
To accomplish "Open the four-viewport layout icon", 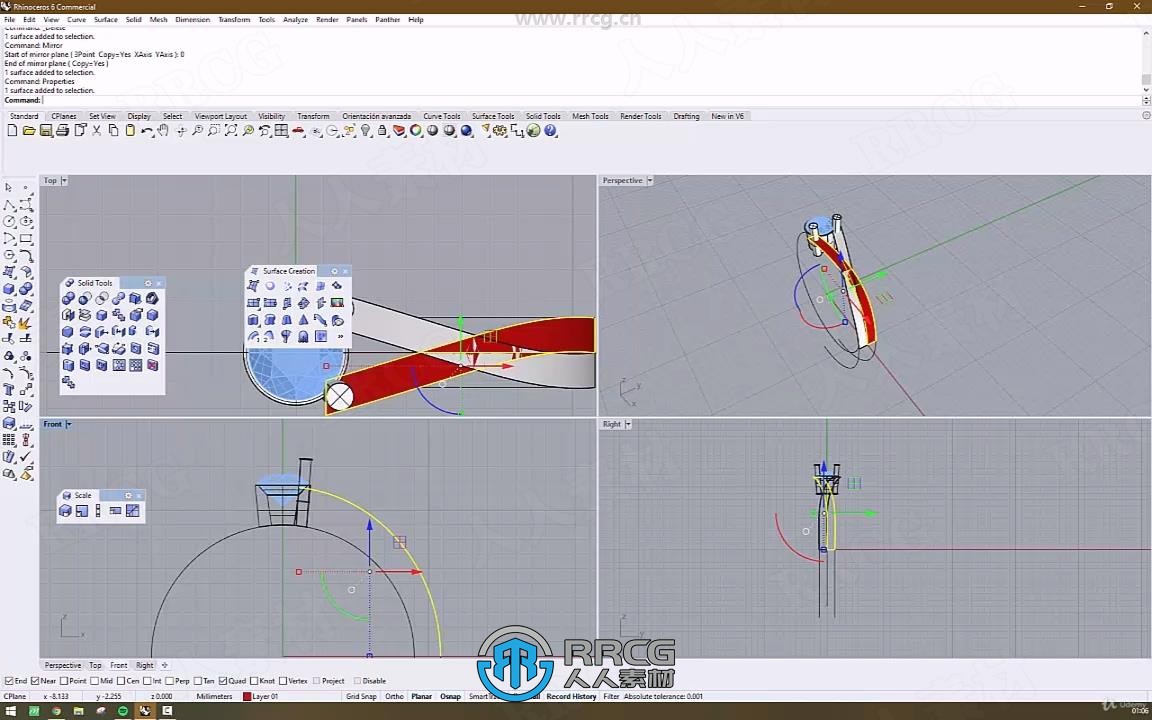I will tap(281, 131).
